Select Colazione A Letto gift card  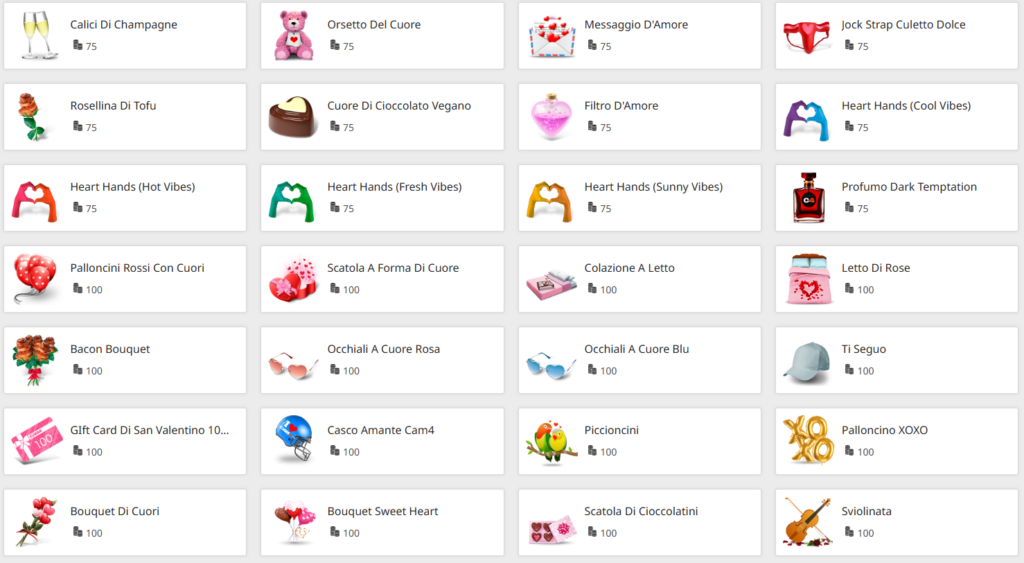(x=639, y=279)
